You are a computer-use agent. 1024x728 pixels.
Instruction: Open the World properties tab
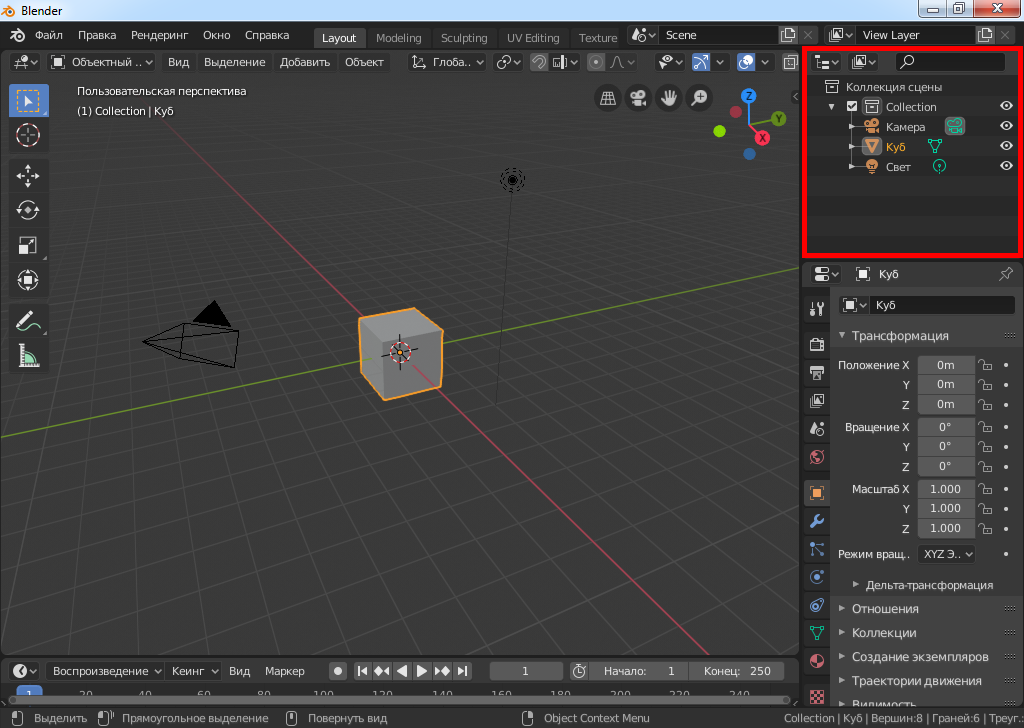pyautogui.click(x=817, y=457)
